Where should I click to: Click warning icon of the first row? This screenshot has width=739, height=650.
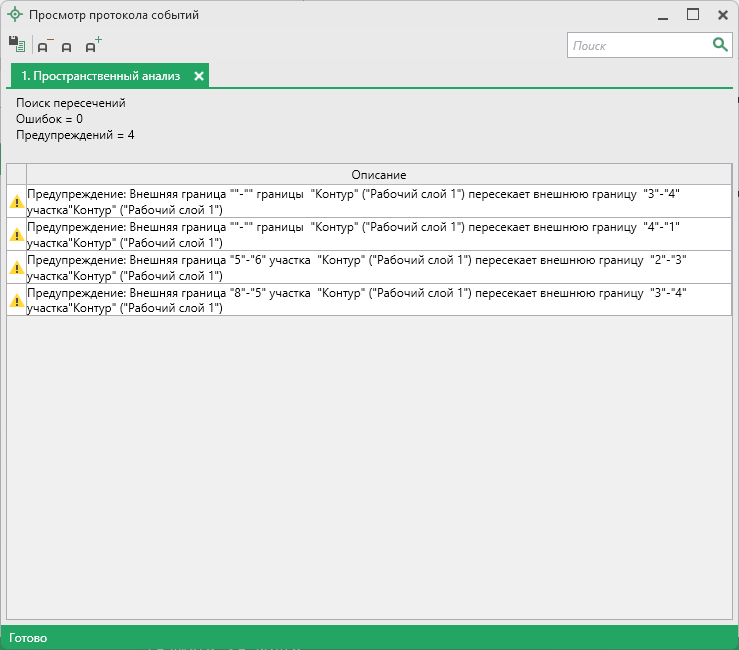click(x=16, y=202)
